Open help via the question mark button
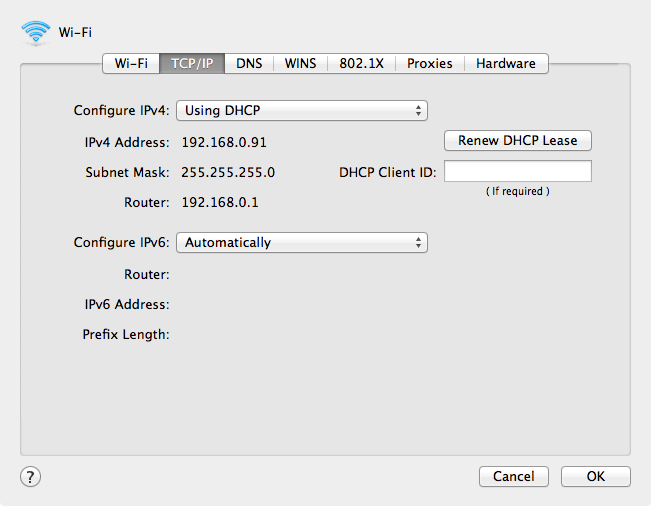This screenshot has width=651, height=506. click(x=30, y=477)
